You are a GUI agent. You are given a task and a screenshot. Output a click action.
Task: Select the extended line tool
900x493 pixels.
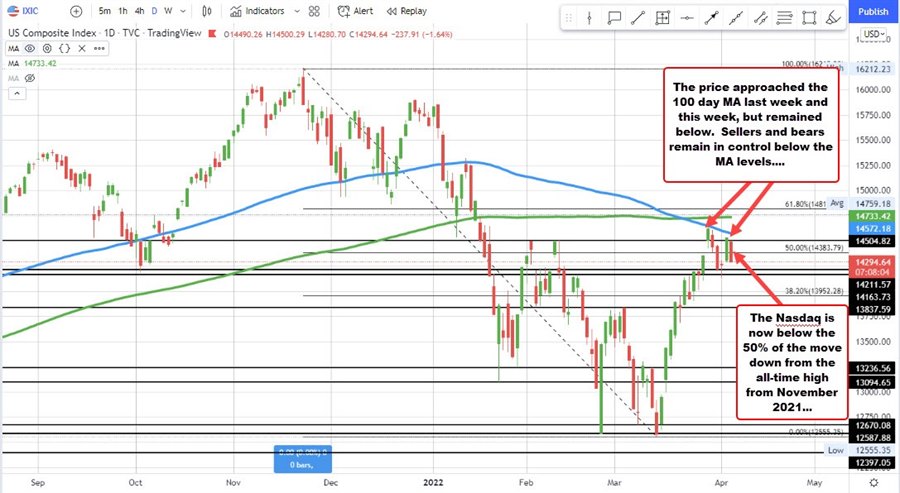pyautogui.click(x=736, y=18)
